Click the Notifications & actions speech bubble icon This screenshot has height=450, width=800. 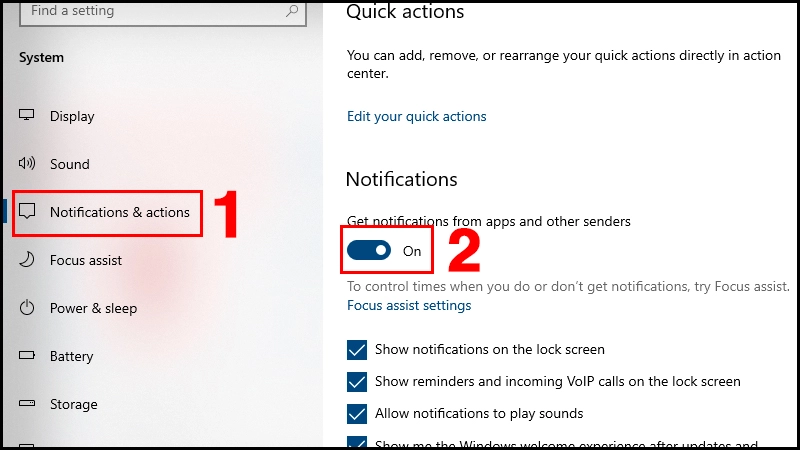(x=27, y=211)
